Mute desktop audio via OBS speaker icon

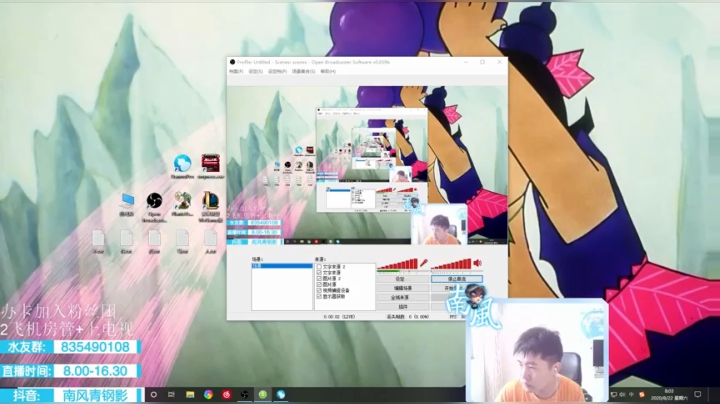(x=478, y=263)
